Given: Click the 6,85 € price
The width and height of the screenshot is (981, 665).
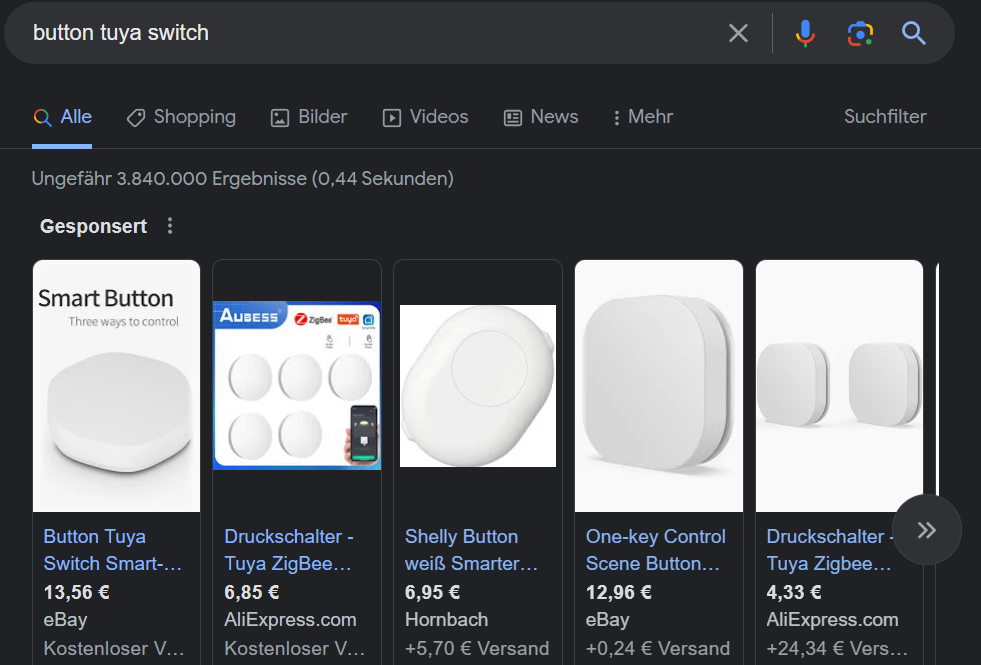Looking at the screenshot, I should (252, 592).
